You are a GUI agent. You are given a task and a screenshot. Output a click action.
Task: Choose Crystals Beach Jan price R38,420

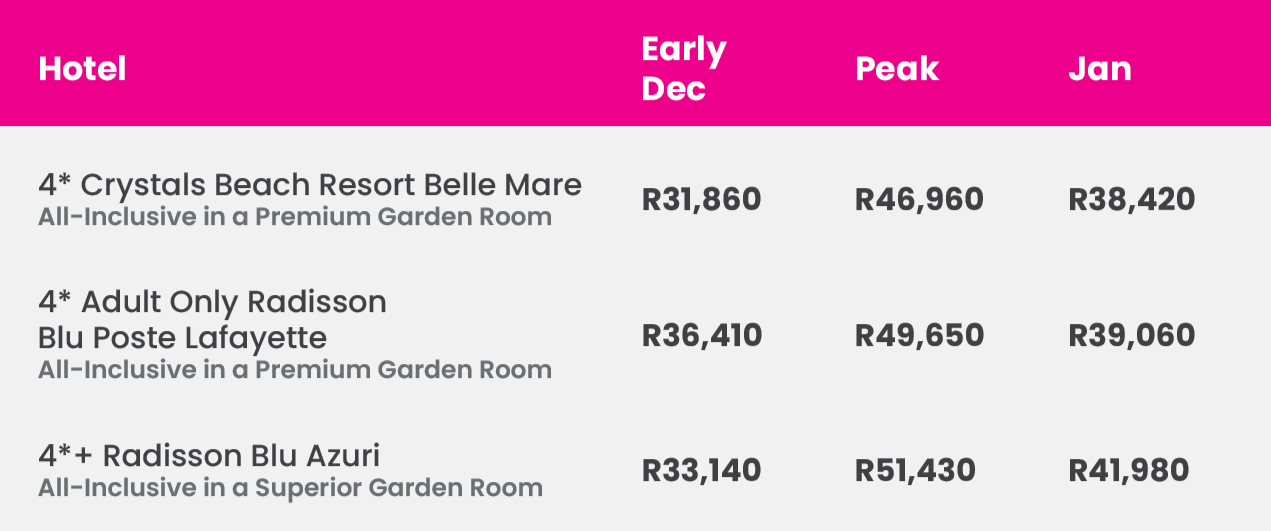coord(1131,200)
